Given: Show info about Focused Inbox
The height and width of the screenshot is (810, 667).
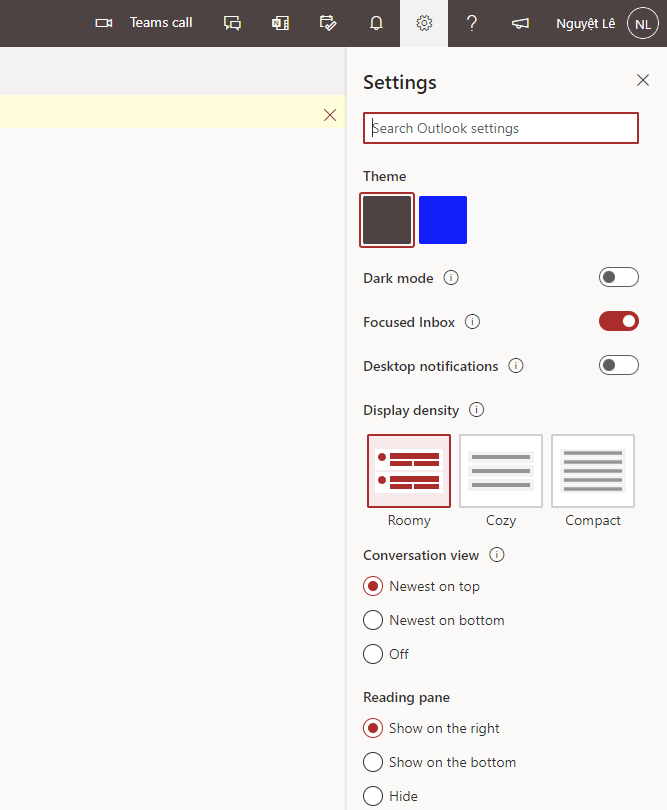Looking at the screenshot, I should tap(472, 322).
